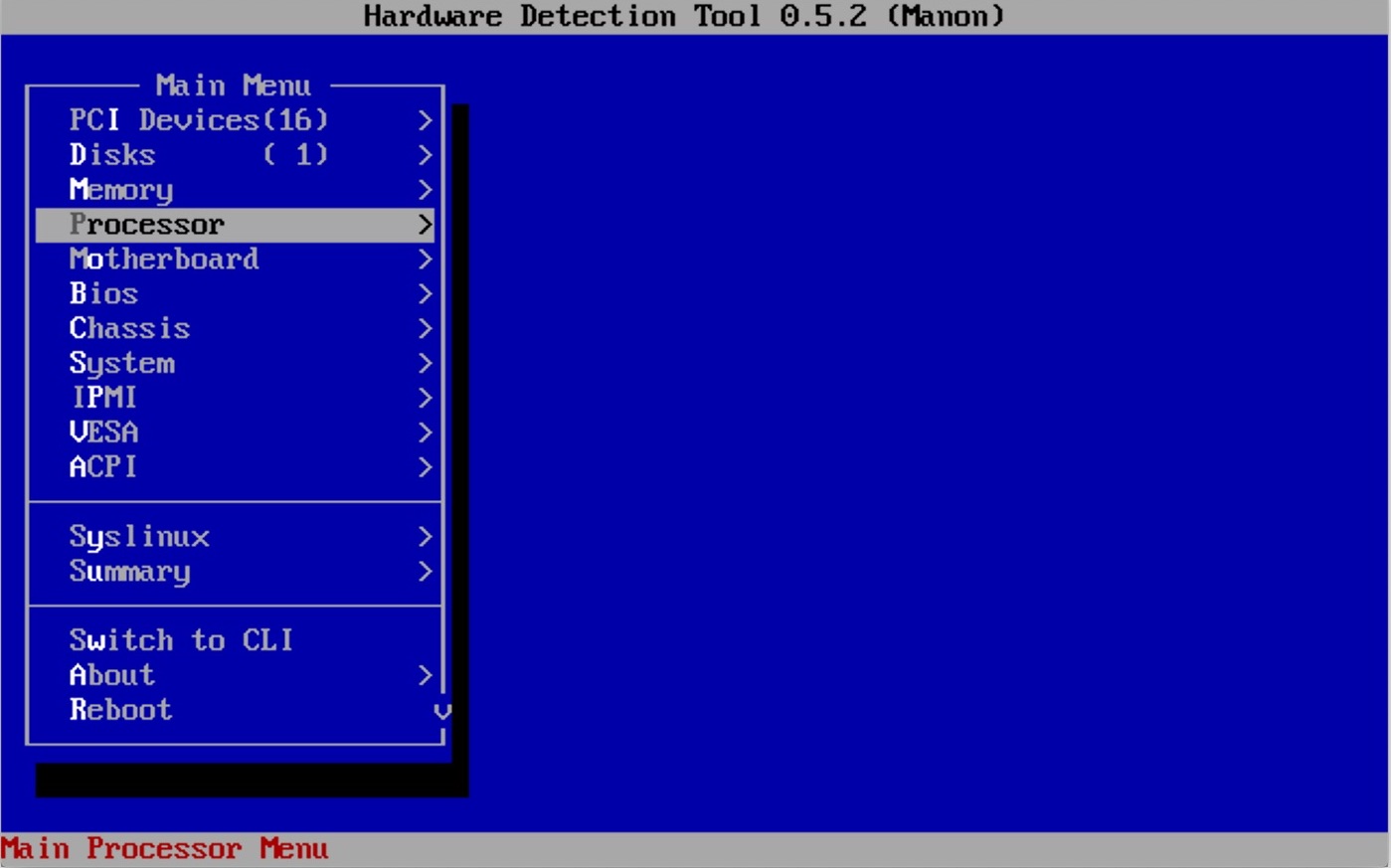Open the Memory submenu
The height and width of the screenshot is (868, 1391).
121,190
